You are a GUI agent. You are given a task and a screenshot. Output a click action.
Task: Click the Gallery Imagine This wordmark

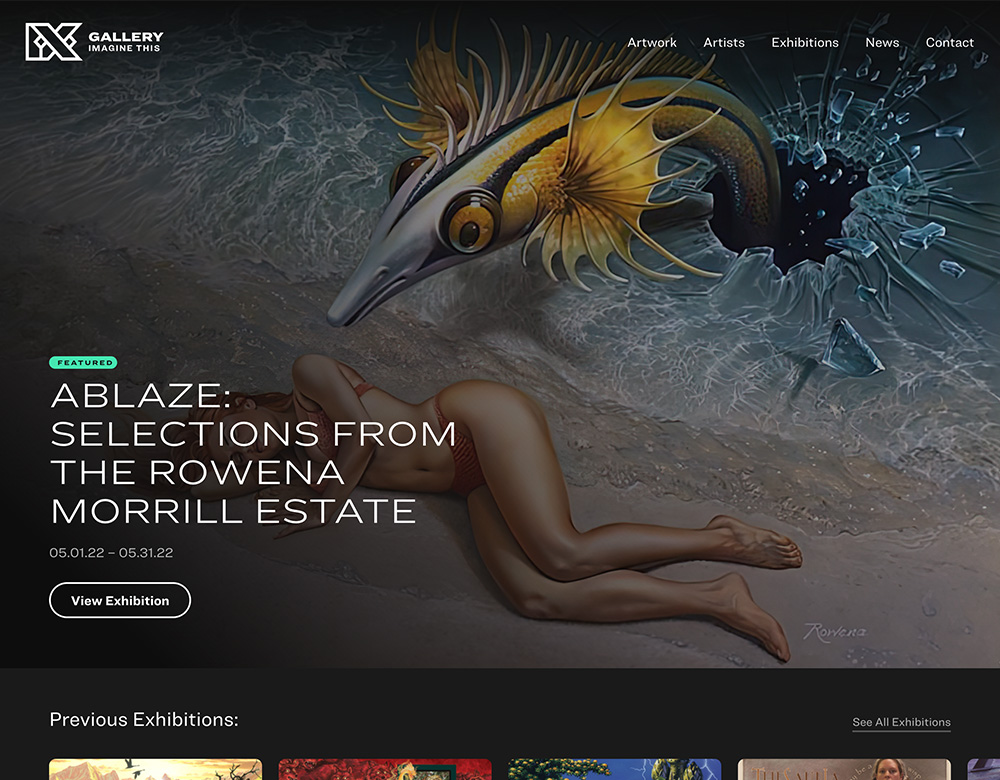pos(126,42)
